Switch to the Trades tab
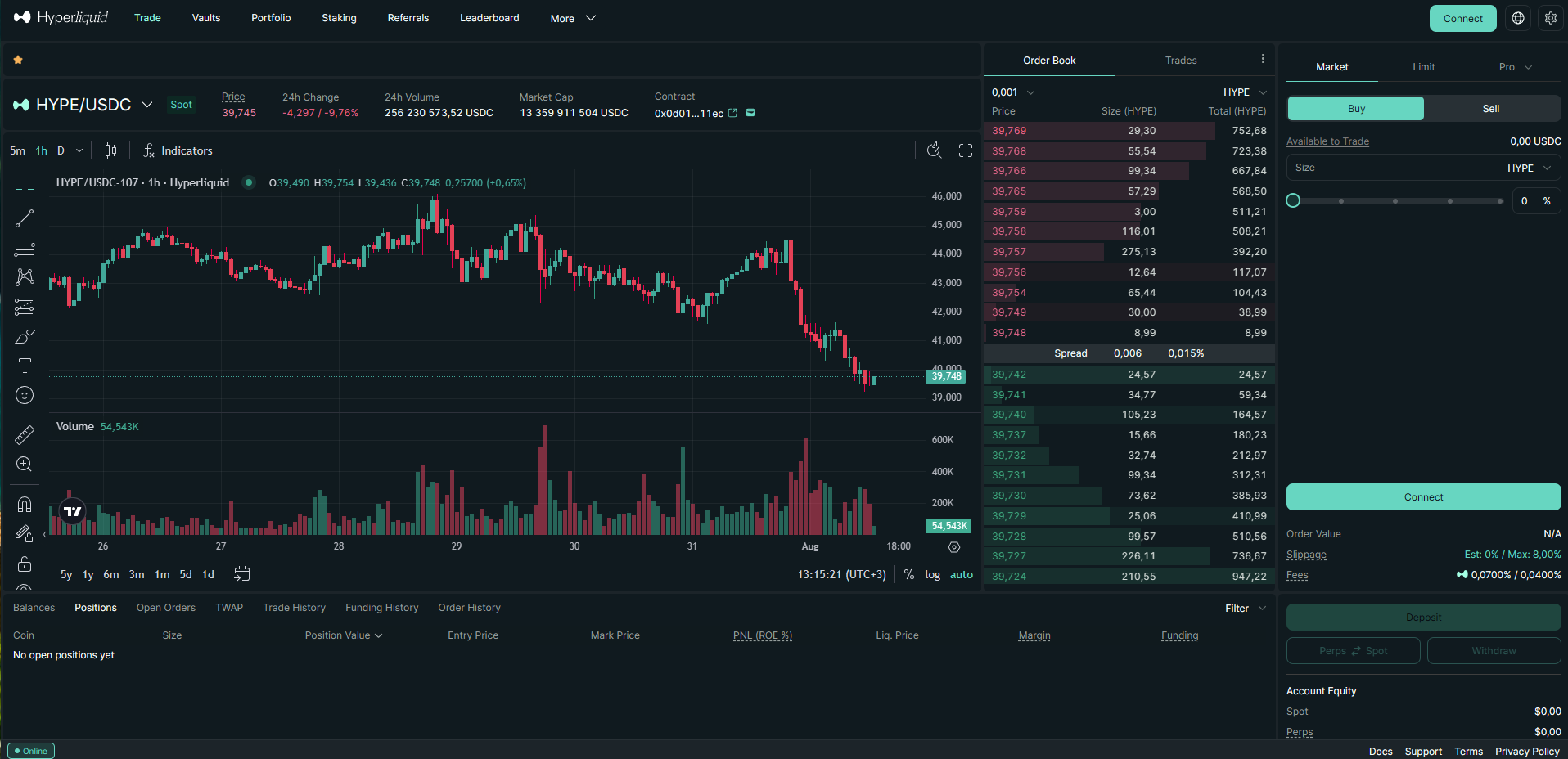This screenshot has width=1568, height=759. click(x=1181, y=61)
